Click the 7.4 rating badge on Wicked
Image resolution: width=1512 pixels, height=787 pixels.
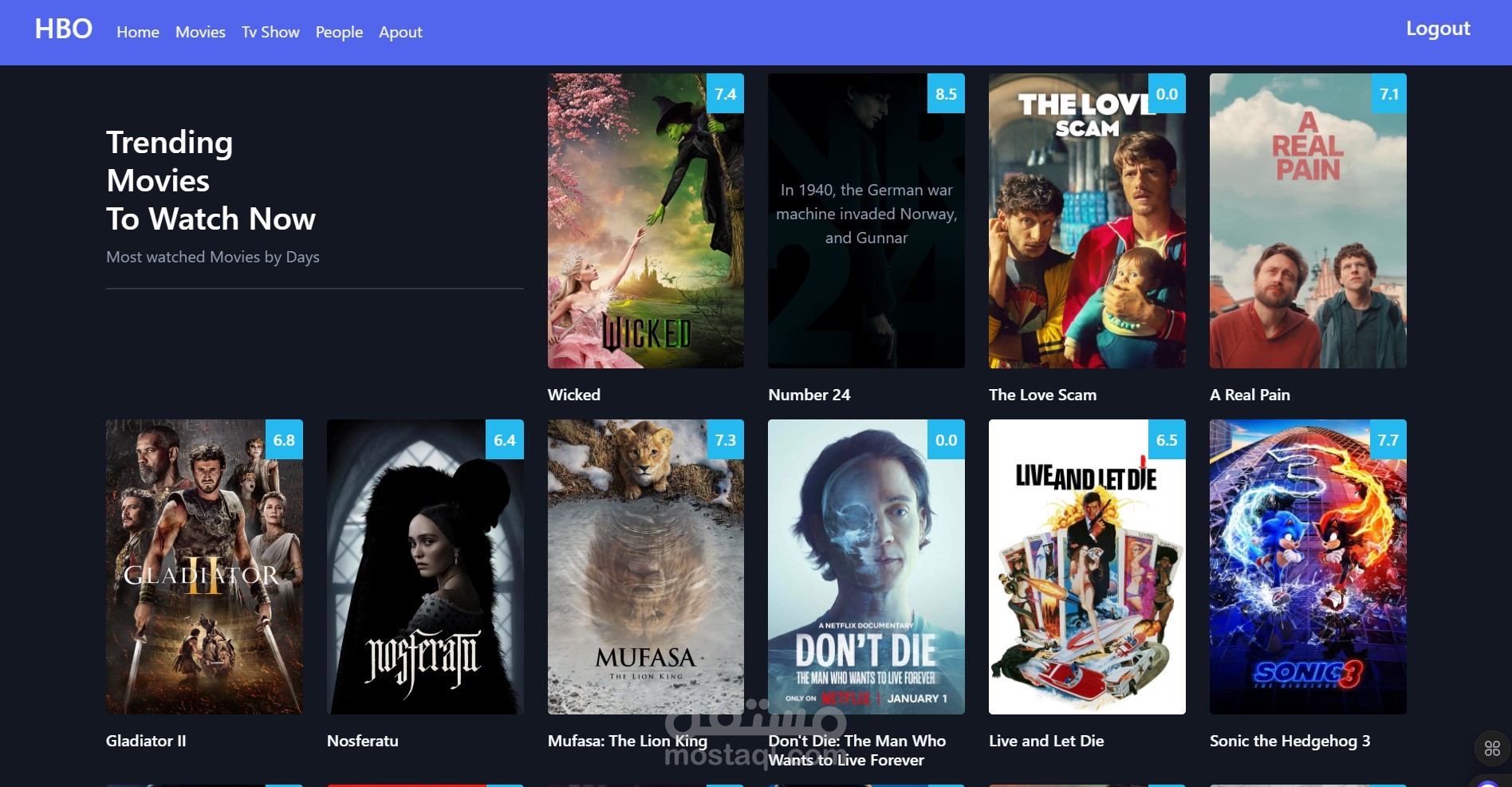pos(726,93)
